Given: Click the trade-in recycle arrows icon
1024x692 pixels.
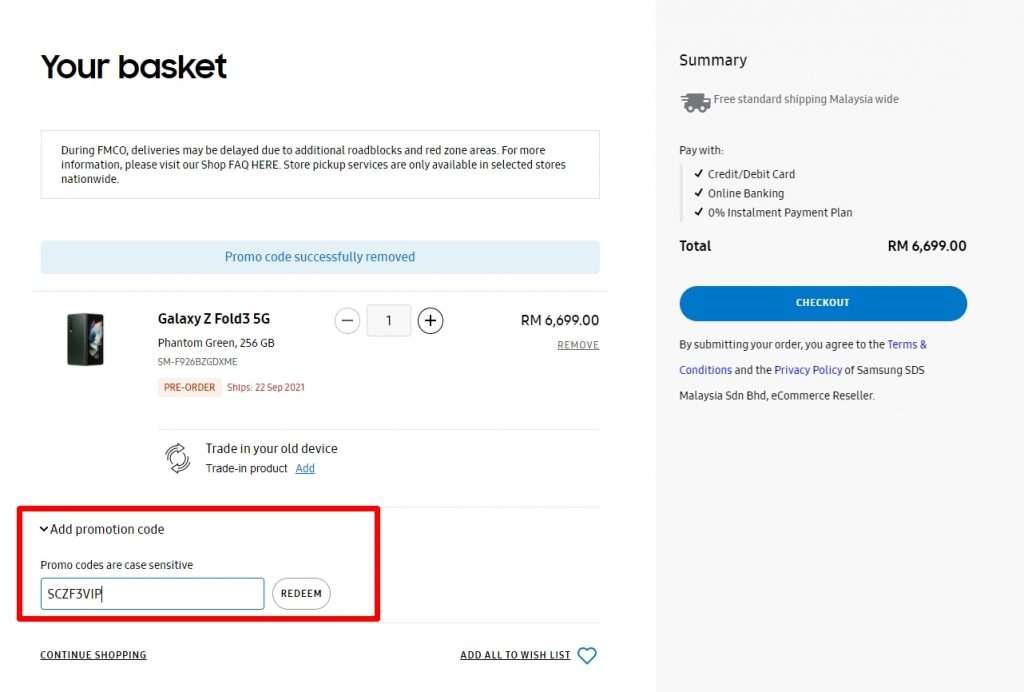Looking at the screenshot, I should point(178,458).
